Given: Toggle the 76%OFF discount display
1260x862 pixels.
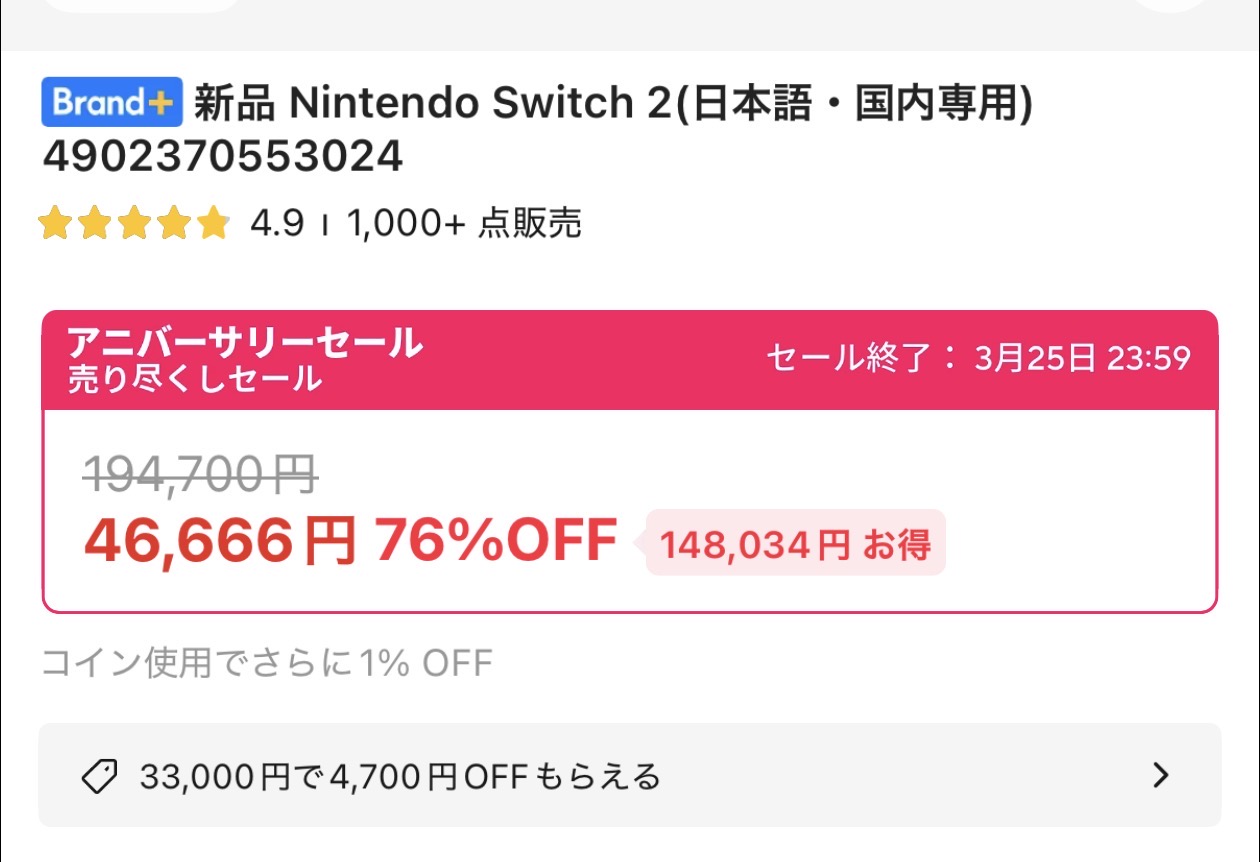Looking at the screenshot, I should coord(494,540).
